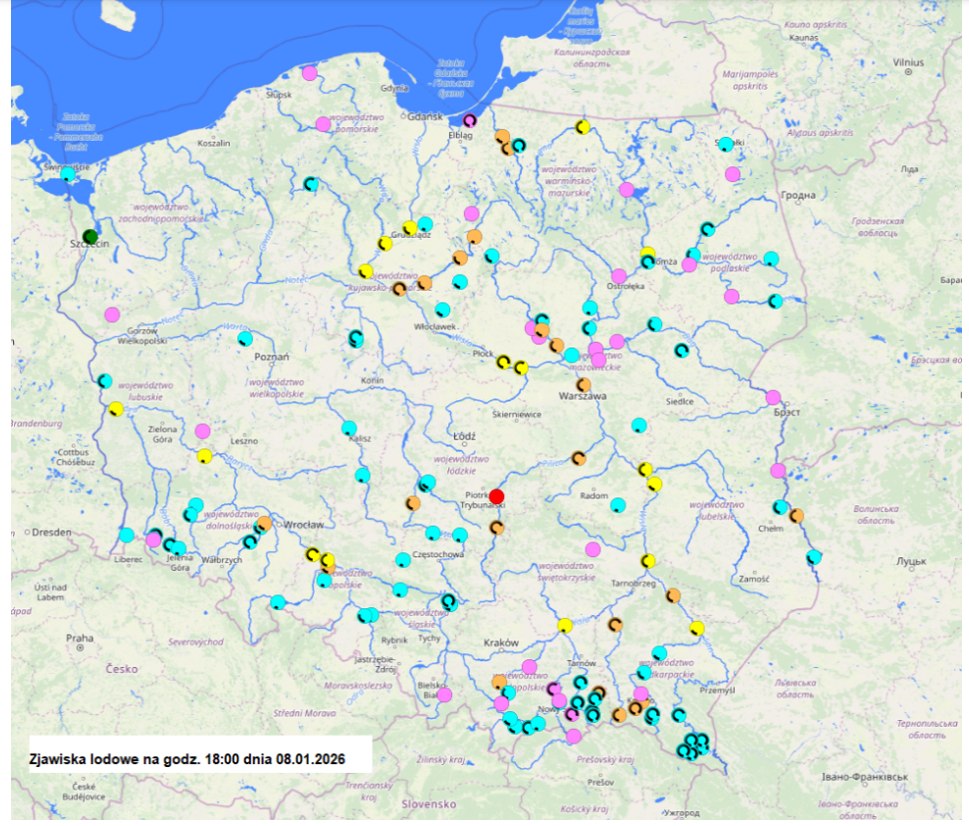Select the dark green marker at Szczecin
Image resolution: width=969 pixels, height=826 pixels.
coord(91,237)
